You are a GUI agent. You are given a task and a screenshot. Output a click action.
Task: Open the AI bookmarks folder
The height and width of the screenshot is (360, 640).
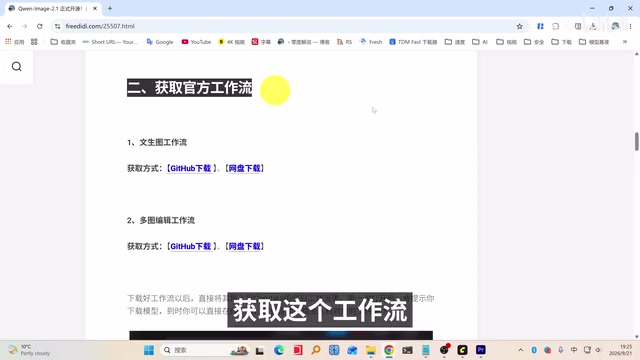[480, 42]
